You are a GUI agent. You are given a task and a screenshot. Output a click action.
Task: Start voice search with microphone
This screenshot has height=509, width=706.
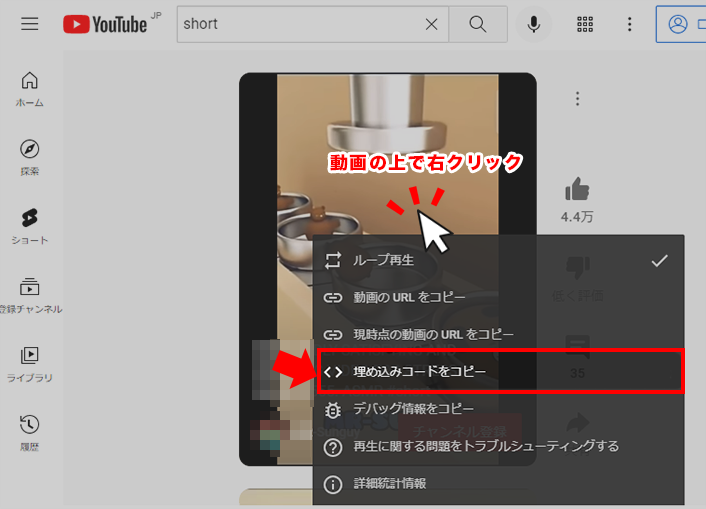(534, 24)
